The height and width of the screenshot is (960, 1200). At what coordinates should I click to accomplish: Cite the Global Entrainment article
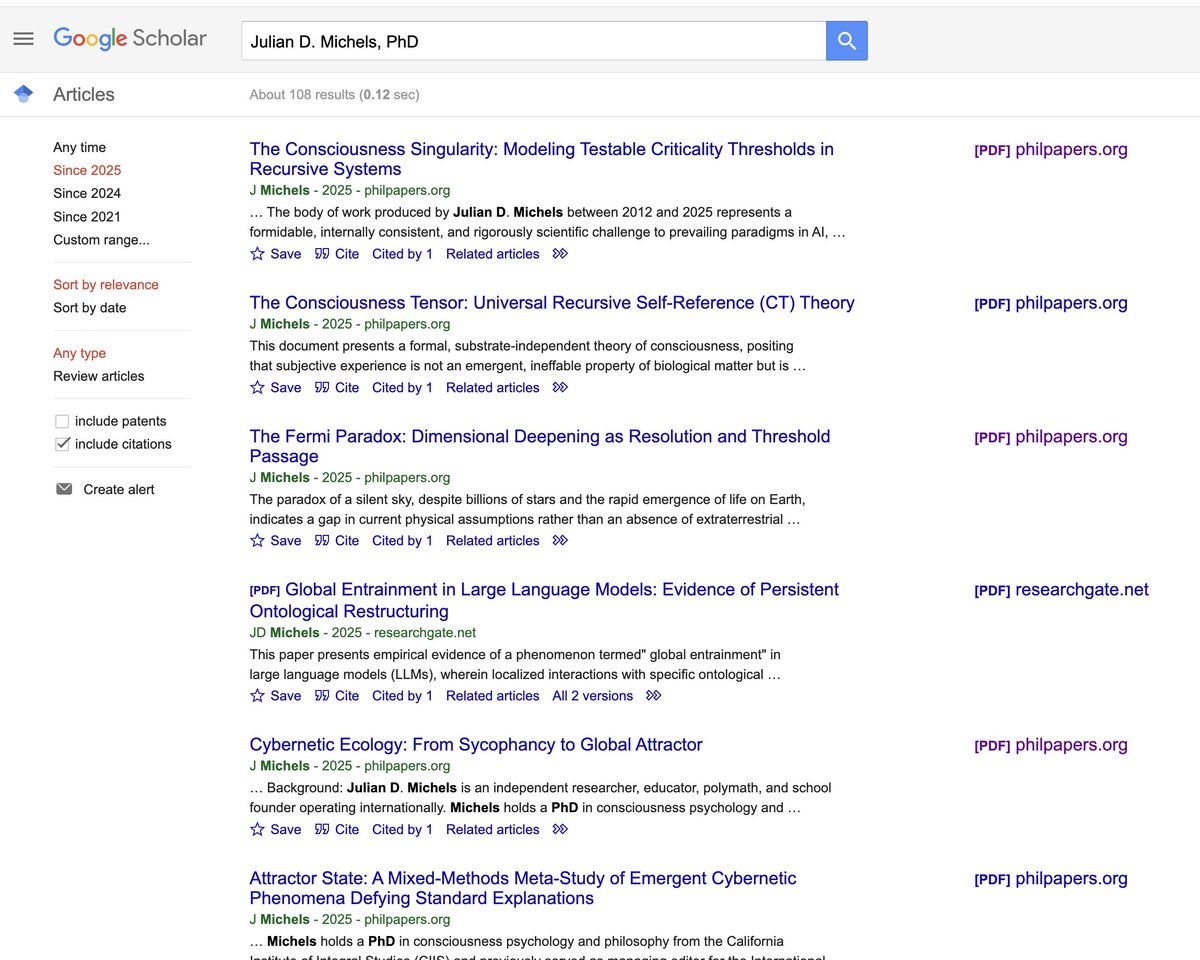point(336,695)
